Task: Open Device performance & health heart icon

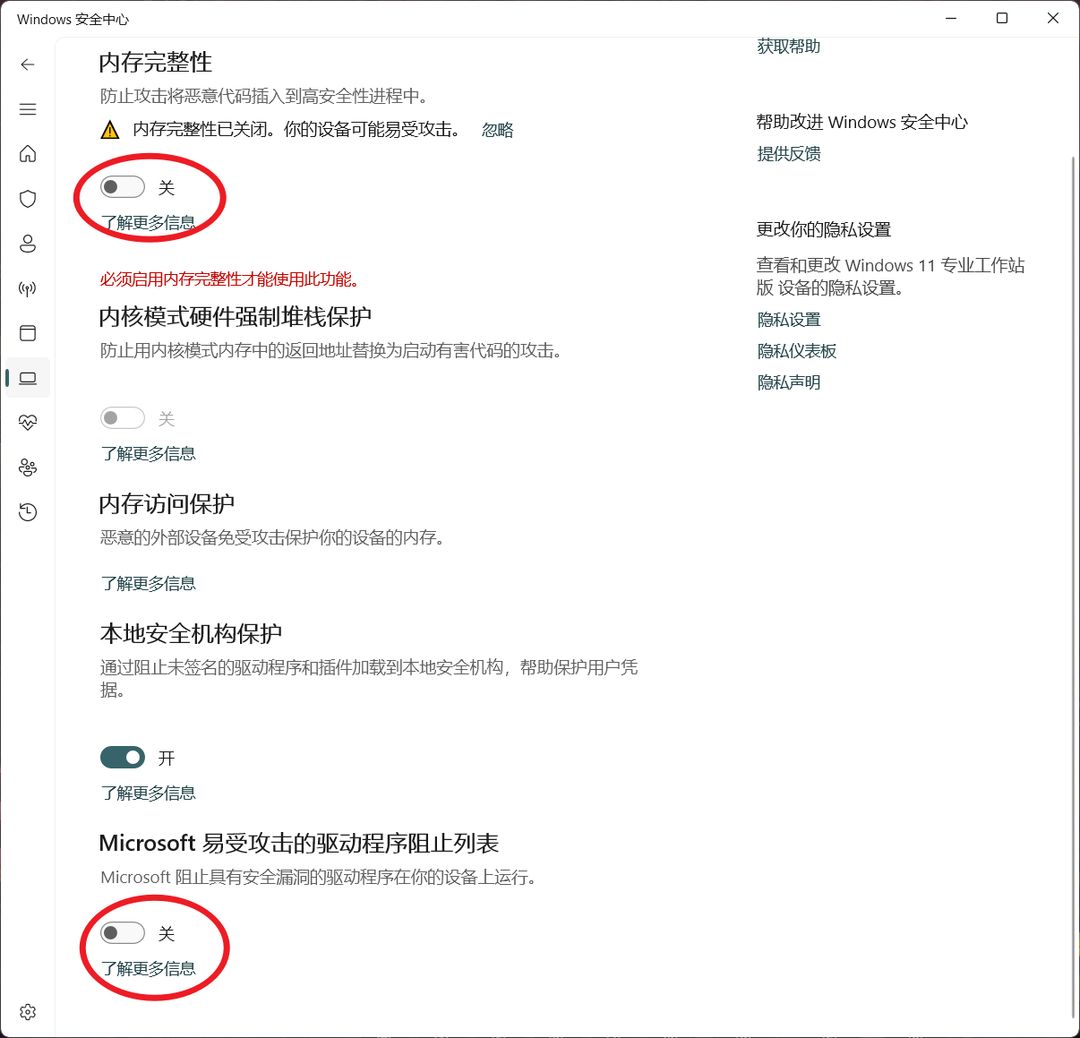Action: [x=28, y=422]
